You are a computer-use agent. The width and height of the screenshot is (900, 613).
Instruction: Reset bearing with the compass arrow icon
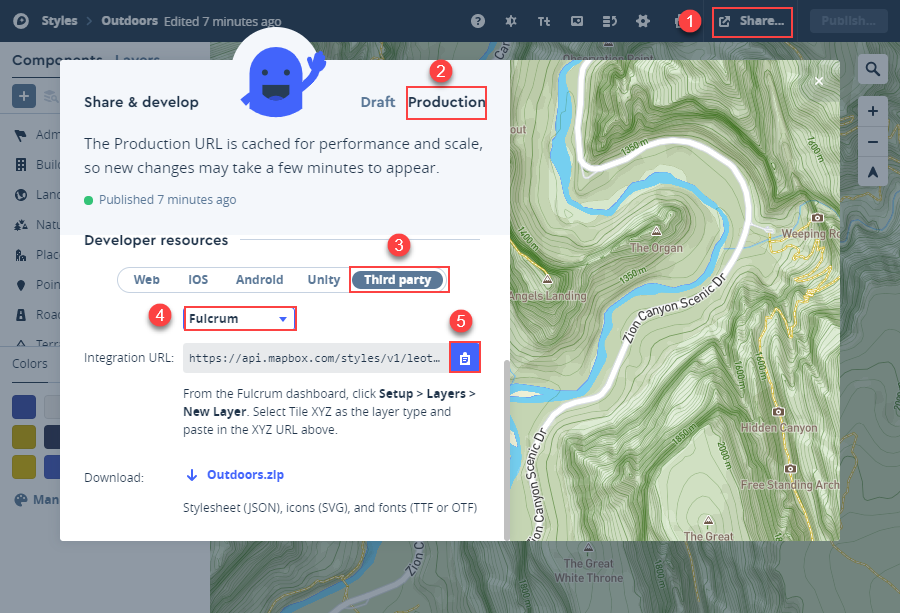(x=872, y=173)
